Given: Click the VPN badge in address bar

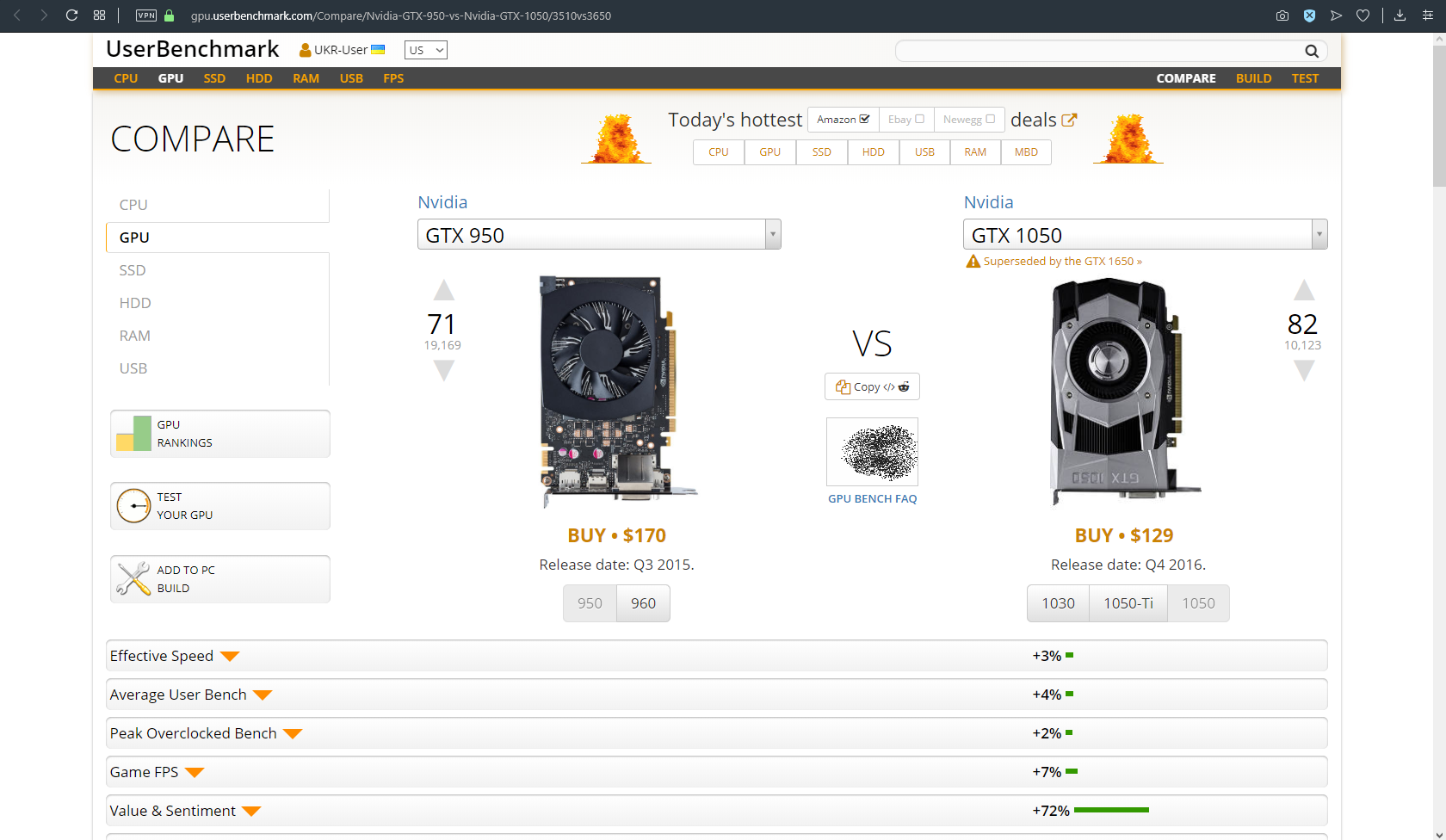Looking at the screenshot, I should point(146,15).
